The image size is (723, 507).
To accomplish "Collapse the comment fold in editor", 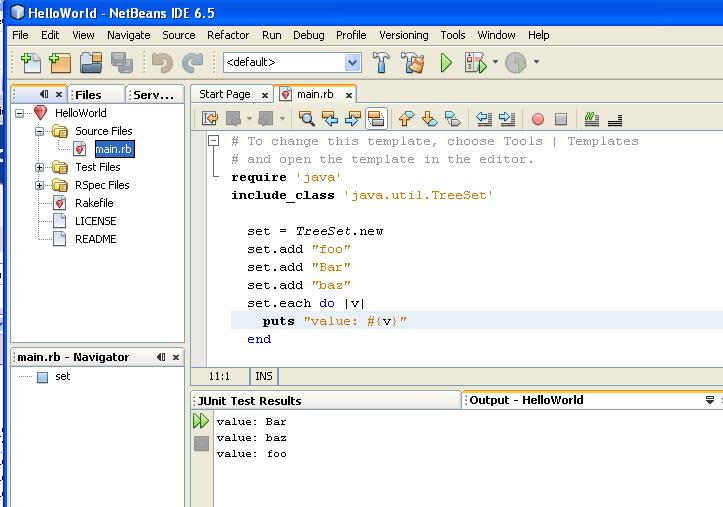I will point(213,141).
